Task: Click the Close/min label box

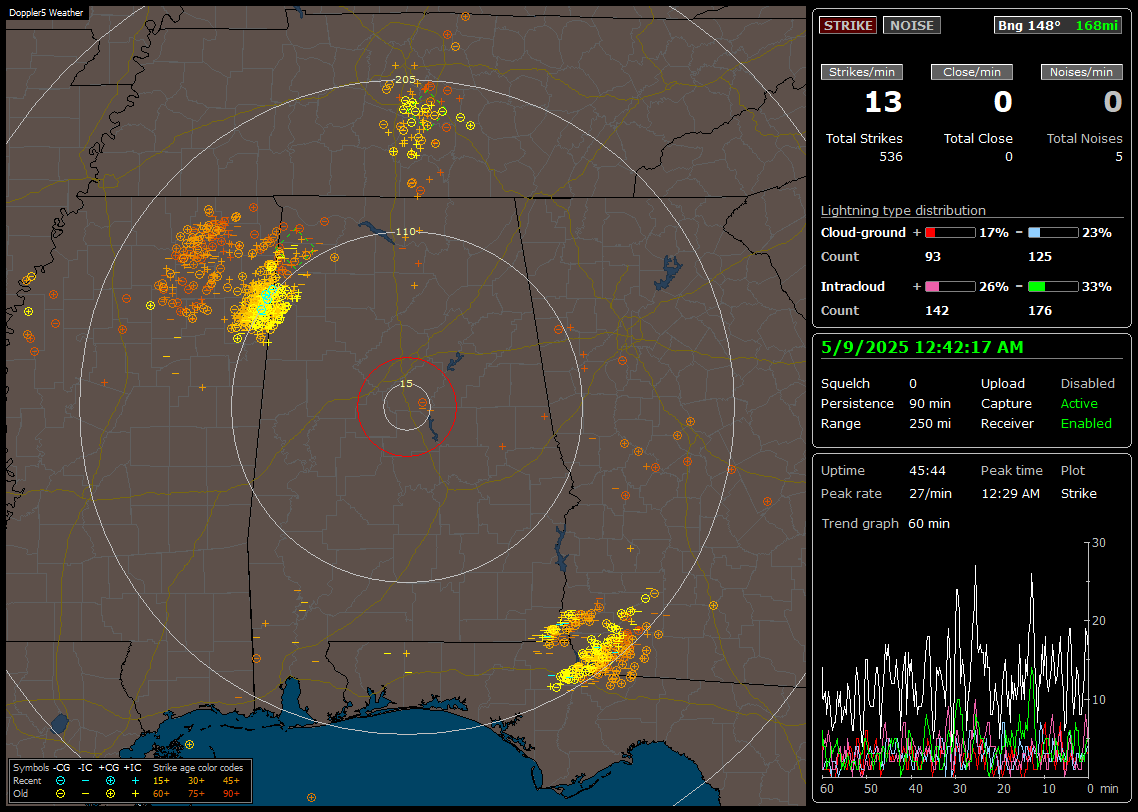Action: [x=972, y=72]
